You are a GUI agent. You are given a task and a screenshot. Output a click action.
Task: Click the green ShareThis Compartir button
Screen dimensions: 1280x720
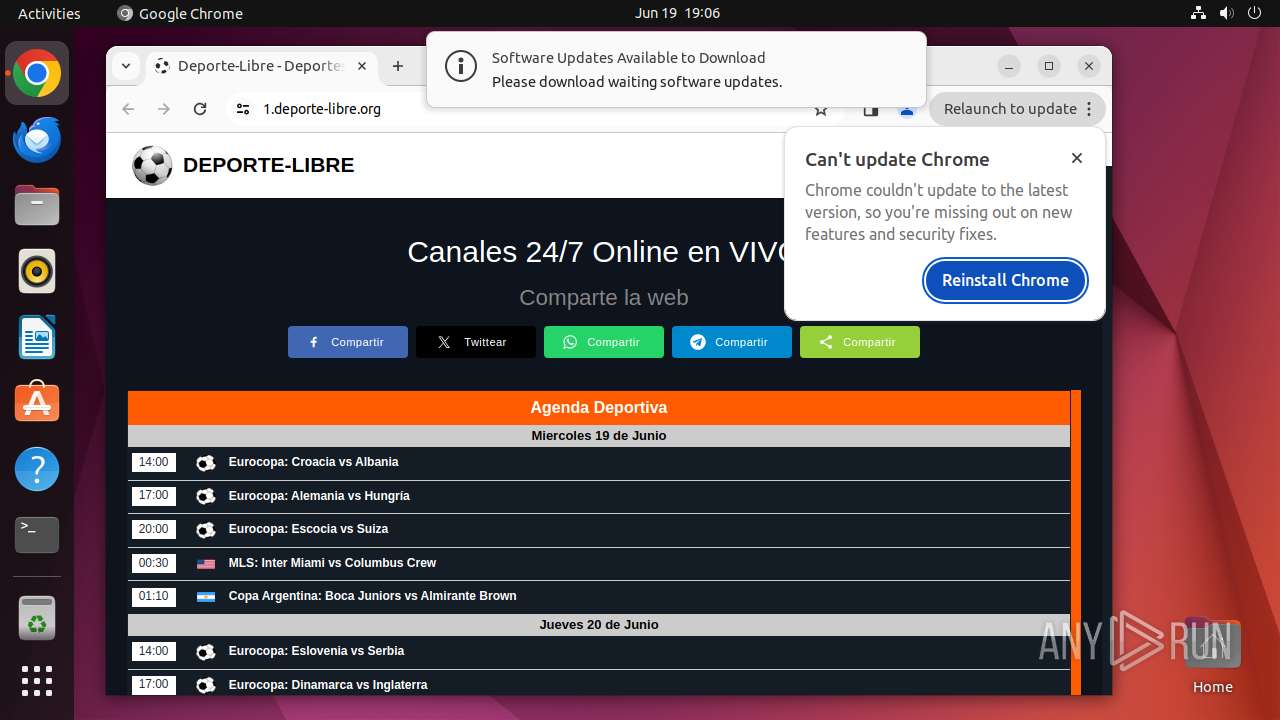[x=860, y=342]
